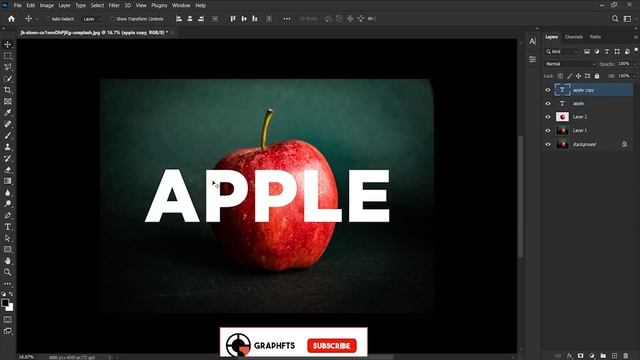640x360 pixels.
Task: Select the Eraser tool
Action: [x=7, y=170]
